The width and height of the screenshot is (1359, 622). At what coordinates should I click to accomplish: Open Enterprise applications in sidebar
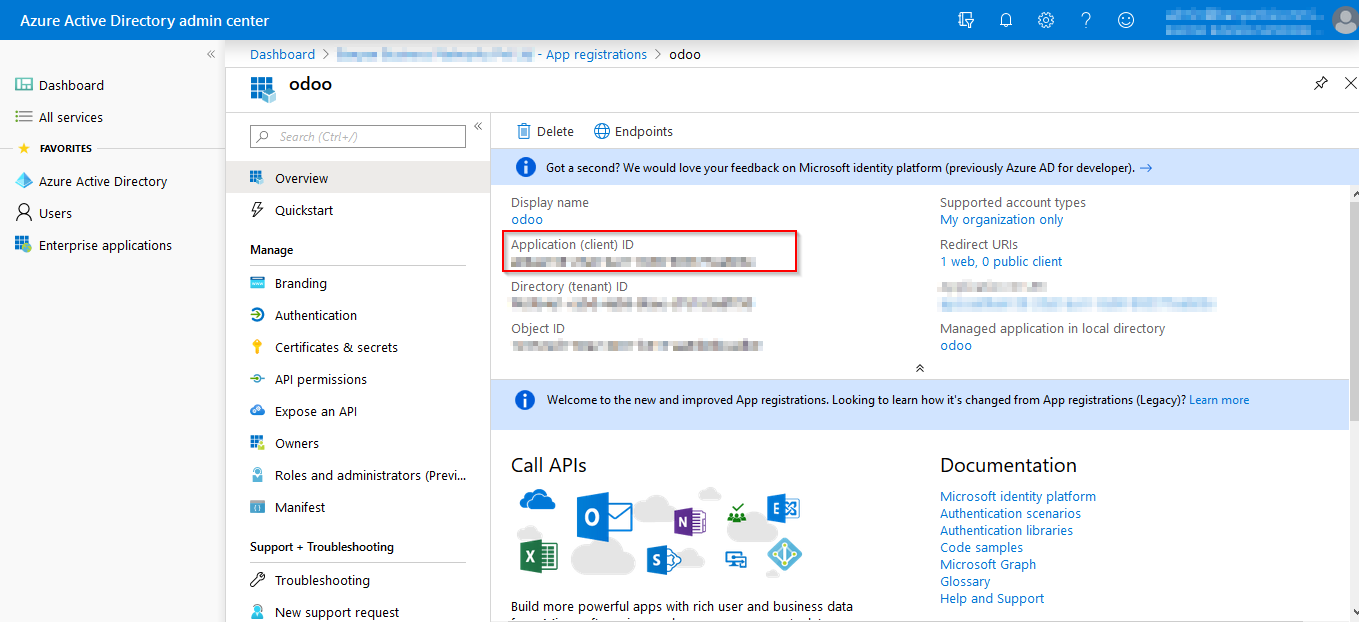click(105, 245)
